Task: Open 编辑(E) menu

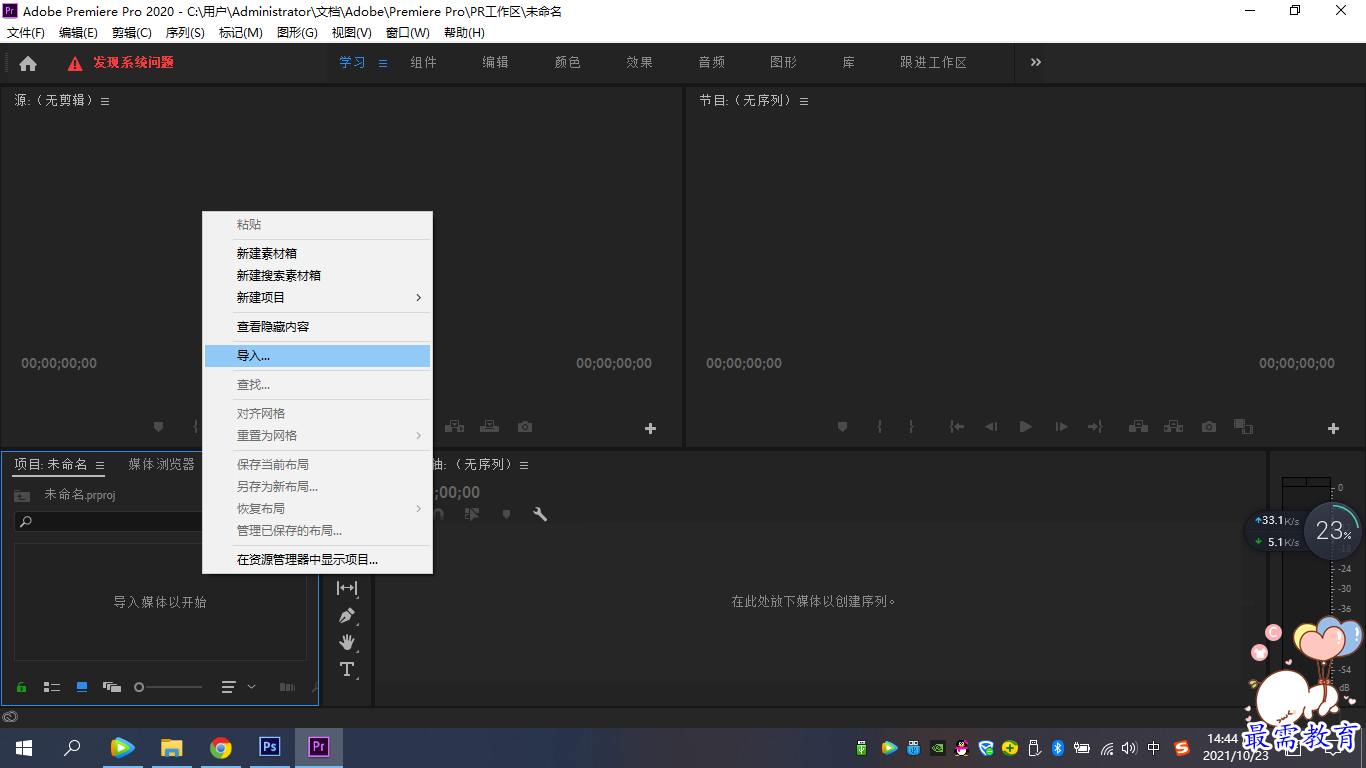Action: (78, 33)
